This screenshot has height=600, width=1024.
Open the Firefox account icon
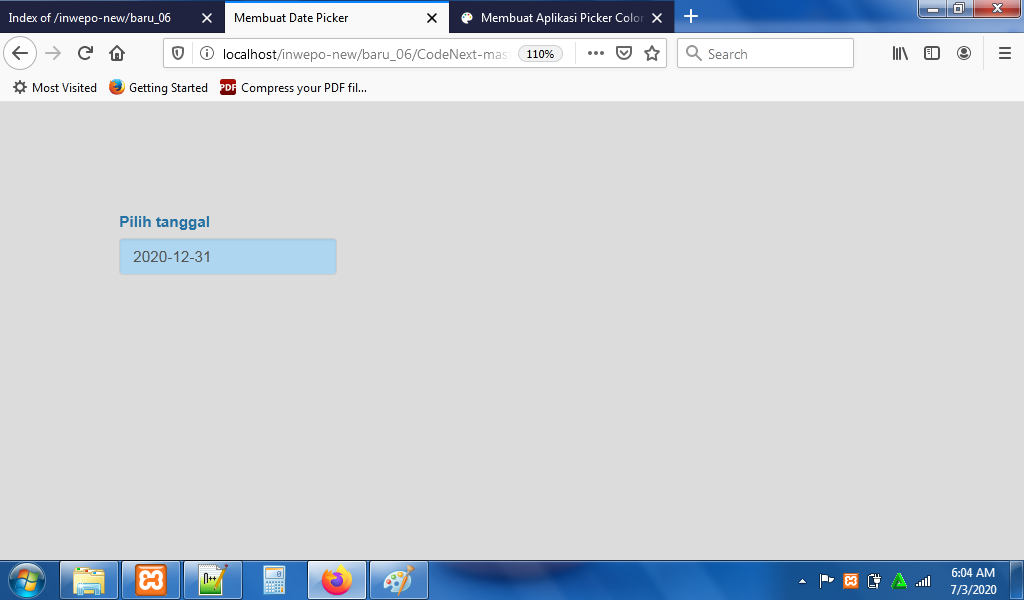(x=964, y=54)
